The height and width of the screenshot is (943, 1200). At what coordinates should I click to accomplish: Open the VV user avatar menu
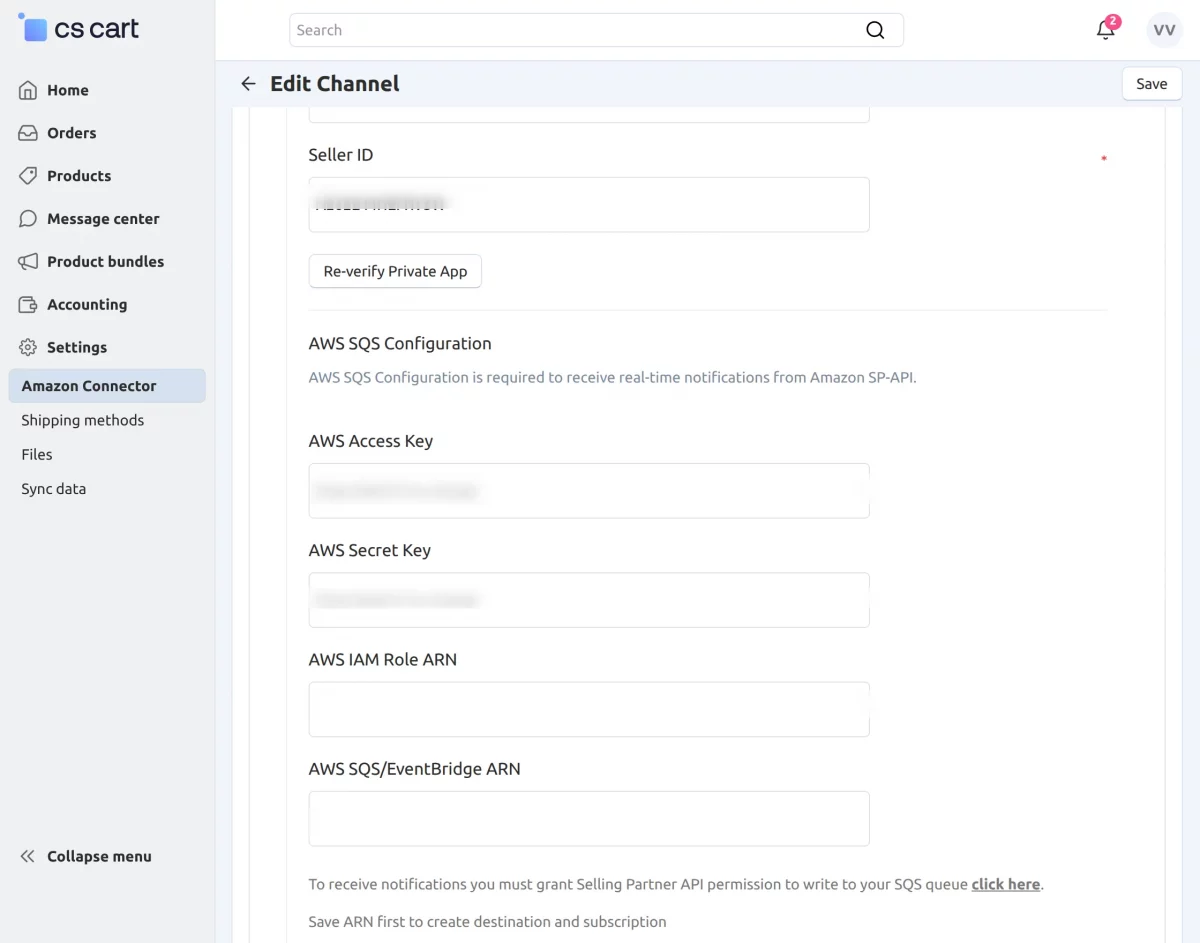(x=1164, y=30)
